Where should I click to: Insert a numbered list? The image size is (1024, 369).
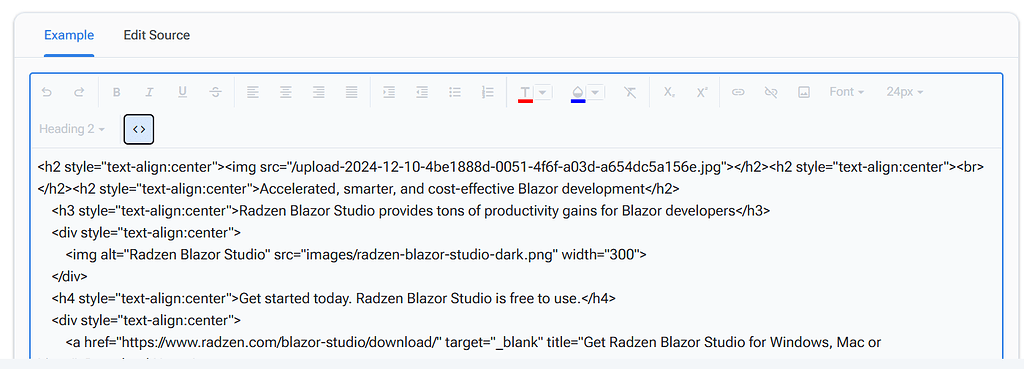click(488, 92)
